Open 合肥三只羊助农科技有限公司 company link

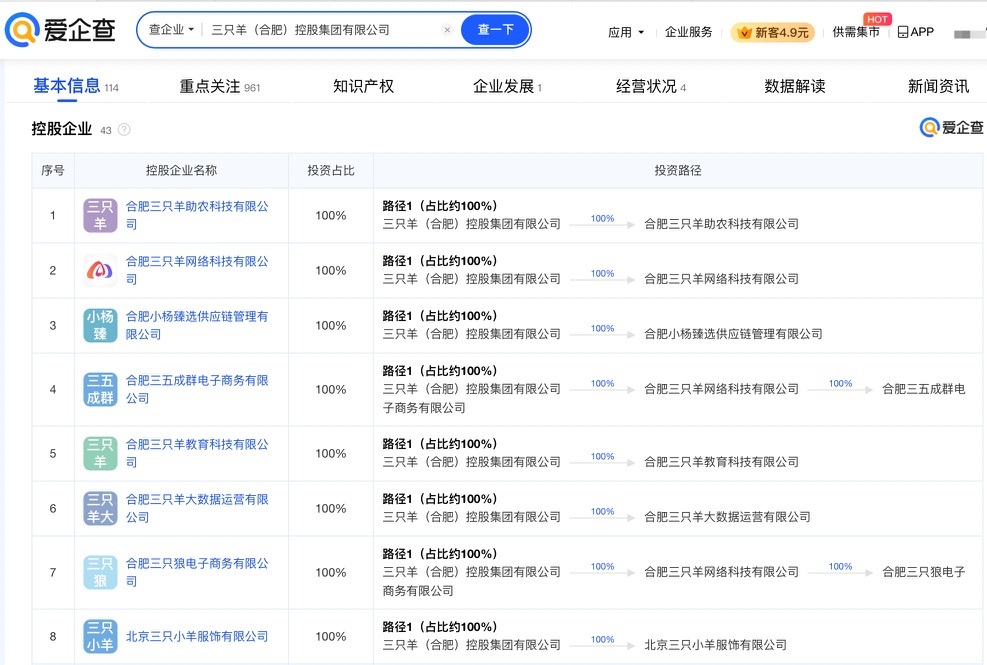point(197,215)
